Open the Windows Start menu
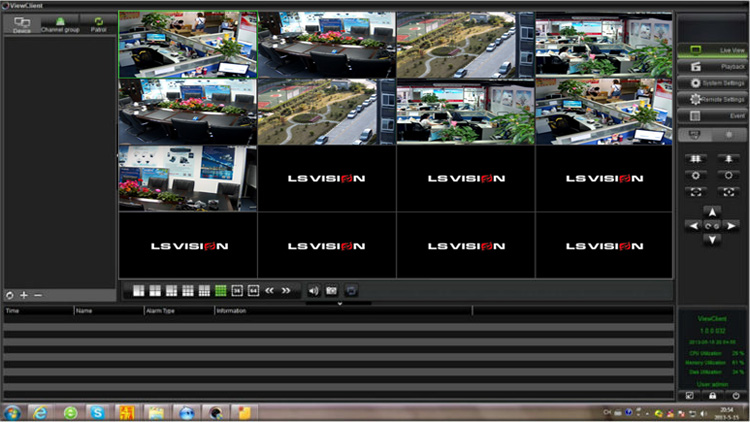The image size is (750, 422). (x=12, y=412)
